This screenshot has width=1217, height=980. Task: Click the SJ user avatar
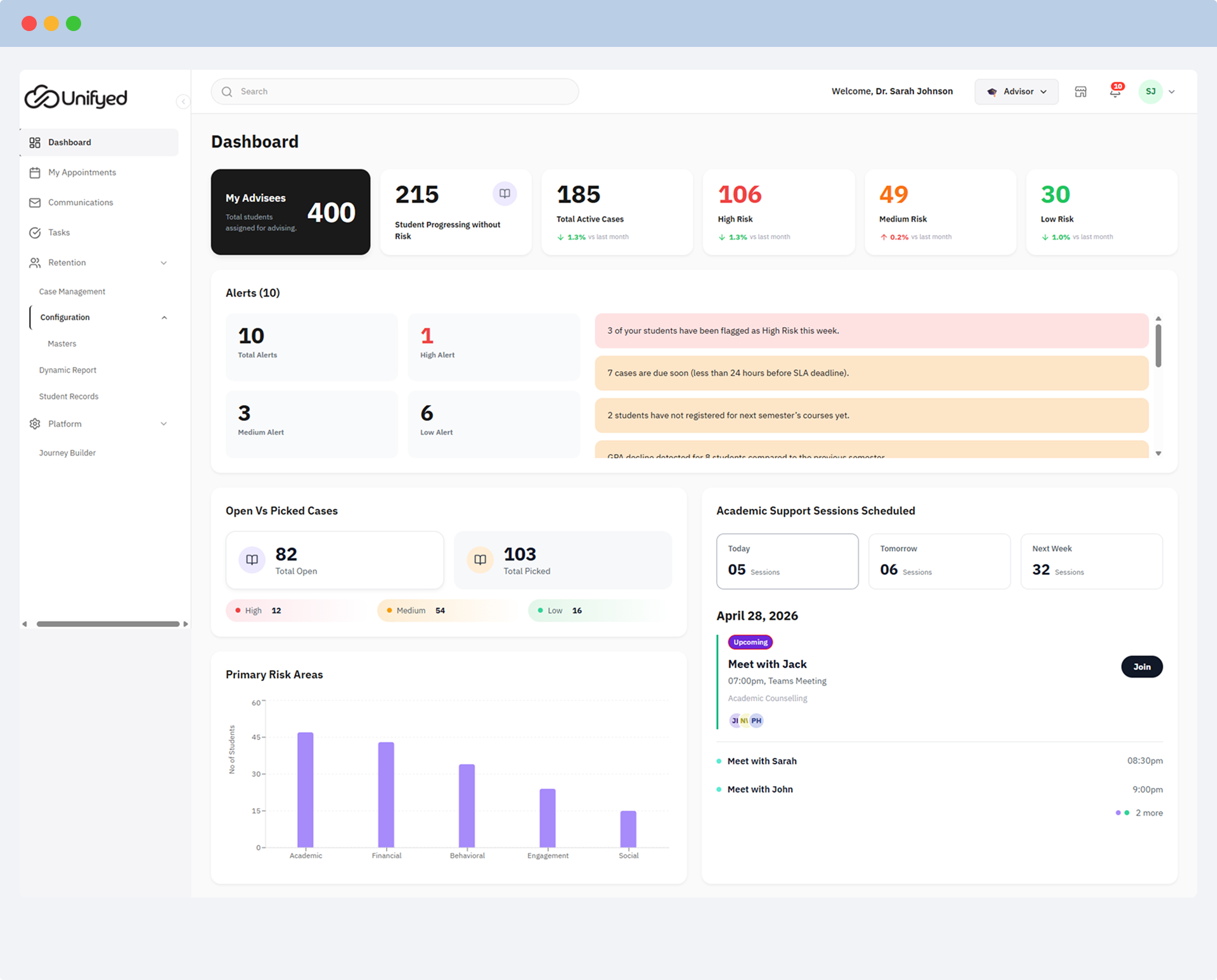pos(1150,92)
